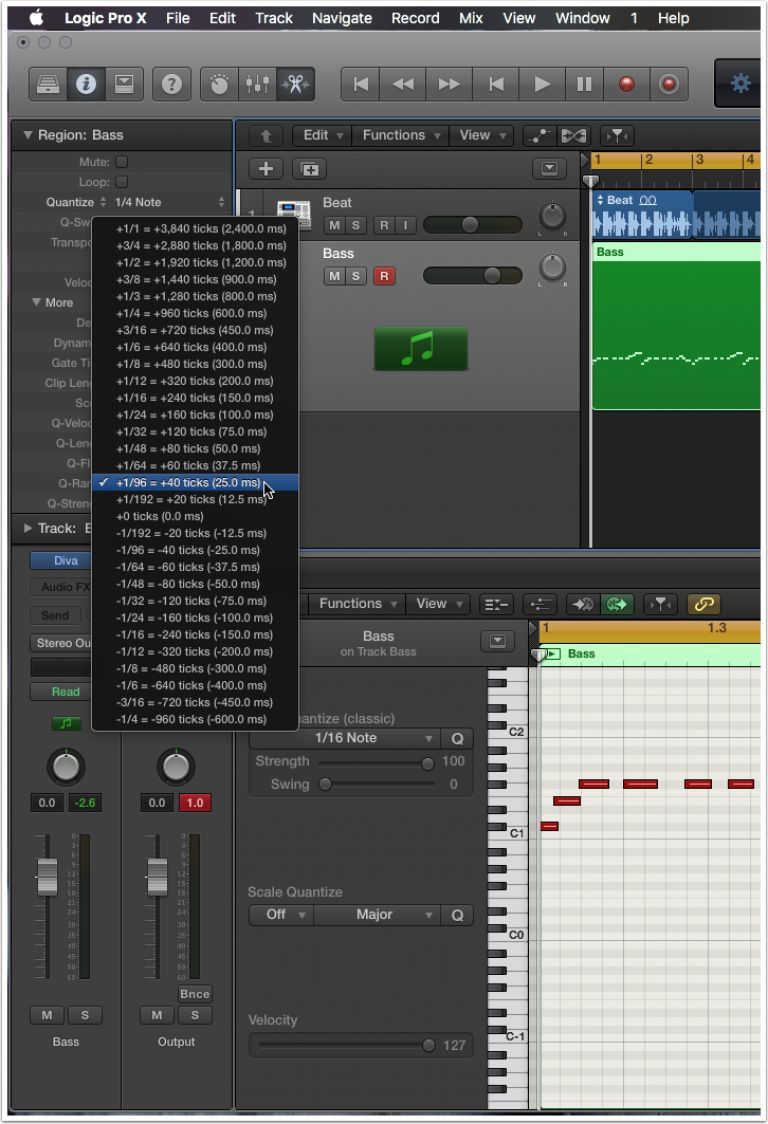The image size is (768, 1124).
Task: Toggle the Editors scissors icon
Action: tap(295, 85)
